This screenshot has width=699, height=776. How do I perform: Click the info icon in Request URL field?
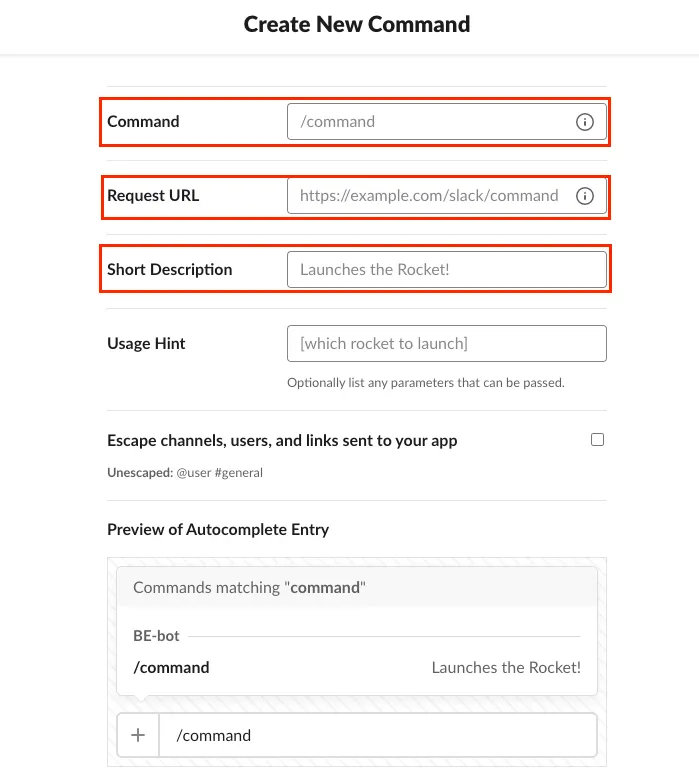(585, 196)
